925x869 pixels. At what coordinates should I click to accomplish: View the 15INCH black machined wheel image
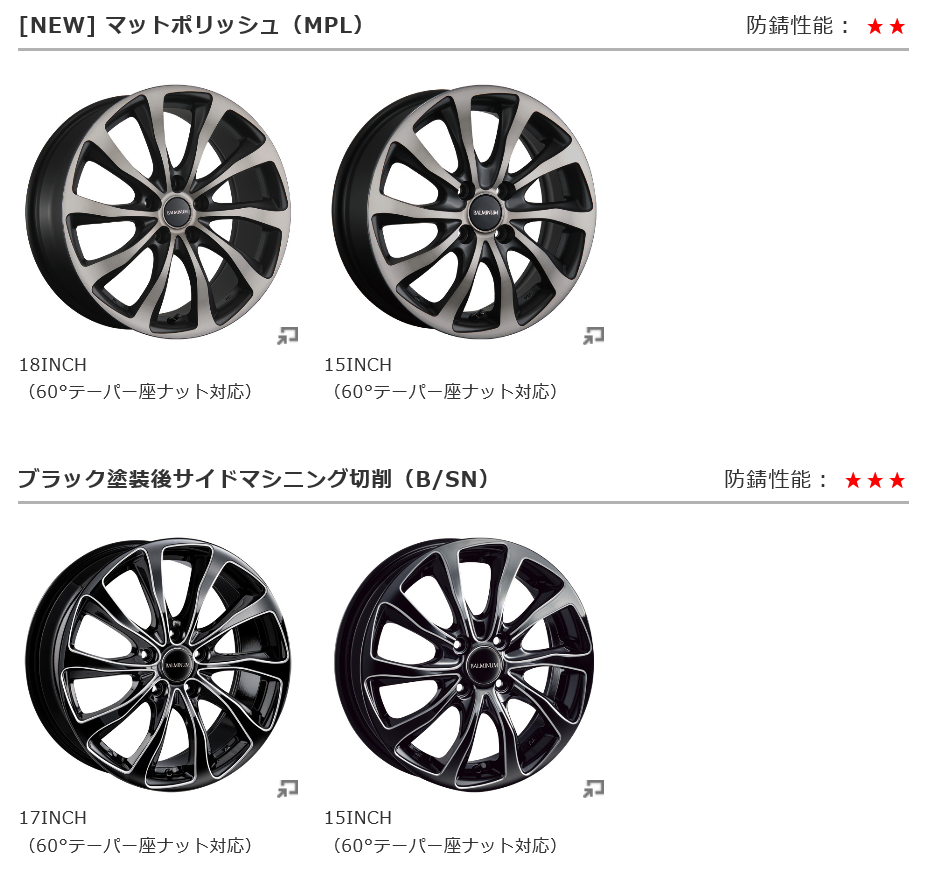click(464, 665)
